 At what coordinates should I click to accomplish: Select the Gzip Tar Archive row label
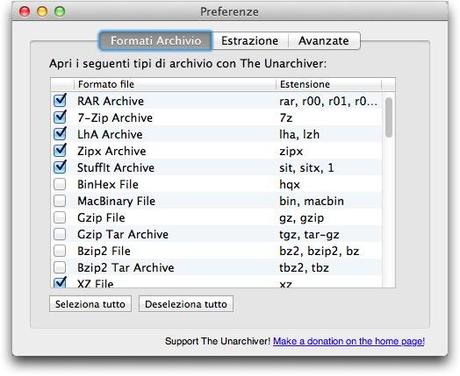pos(123,234)
